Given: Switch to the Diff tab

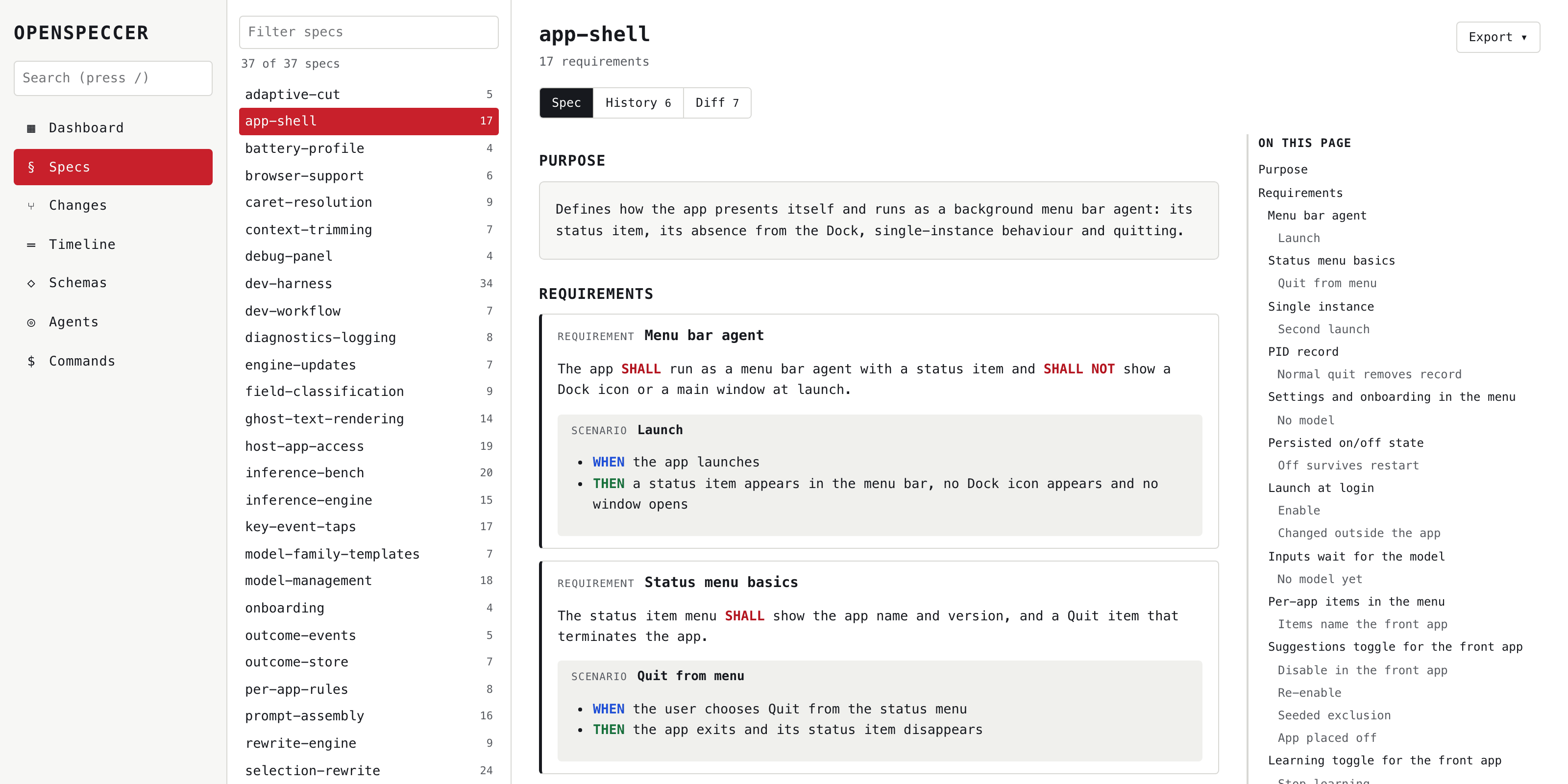Looking at the screenshot, I should tap(716, 103).
